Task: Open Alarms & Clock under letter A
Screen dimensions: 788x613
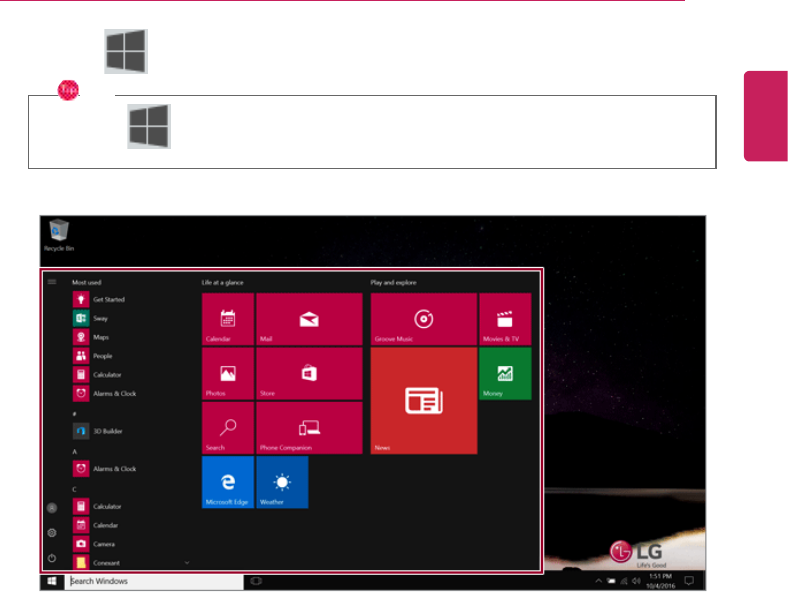Action: [x=105, y=469]
